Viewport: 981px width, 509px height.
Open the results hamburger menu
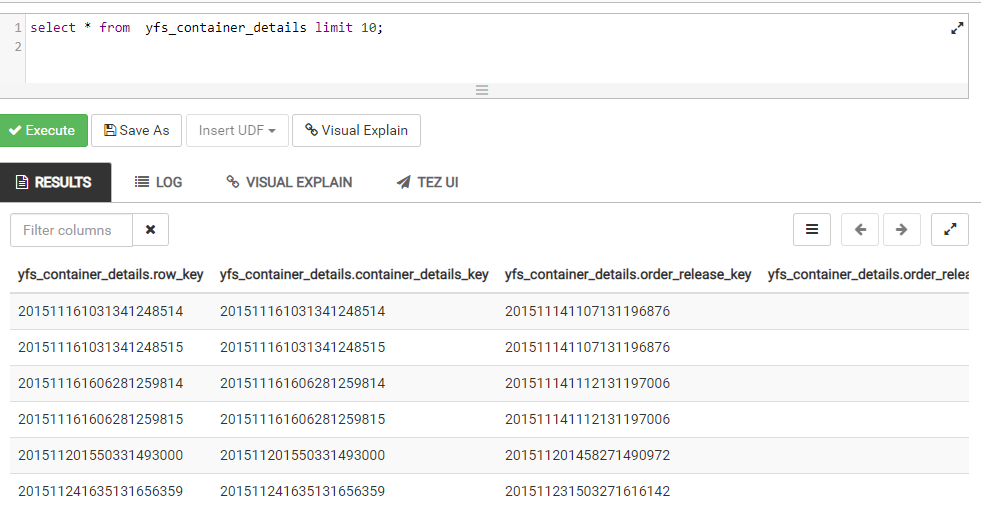pyautogui.click(x=811, y=230)
